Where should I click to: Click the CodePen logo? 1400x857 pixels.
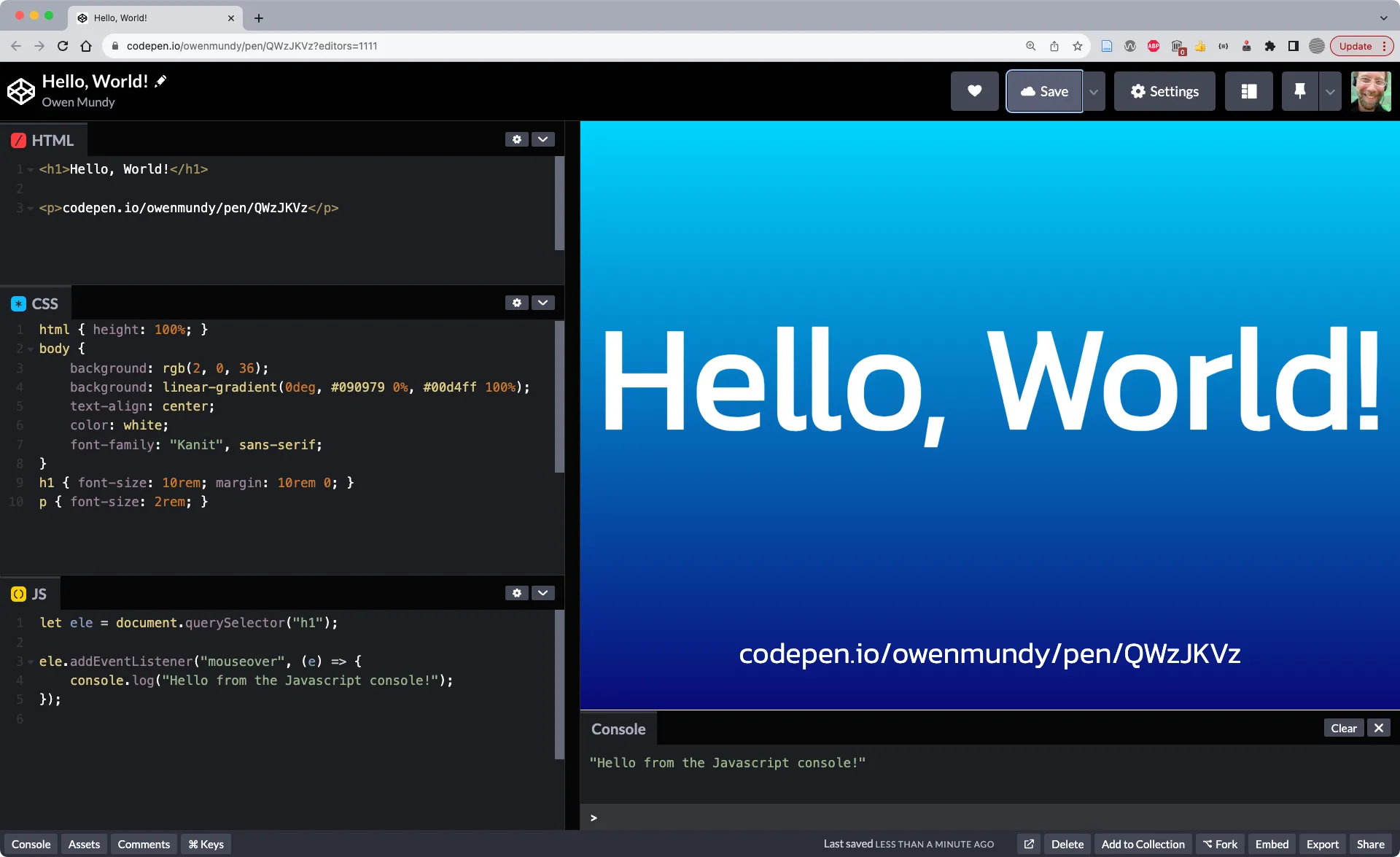(x=21, y=90)
